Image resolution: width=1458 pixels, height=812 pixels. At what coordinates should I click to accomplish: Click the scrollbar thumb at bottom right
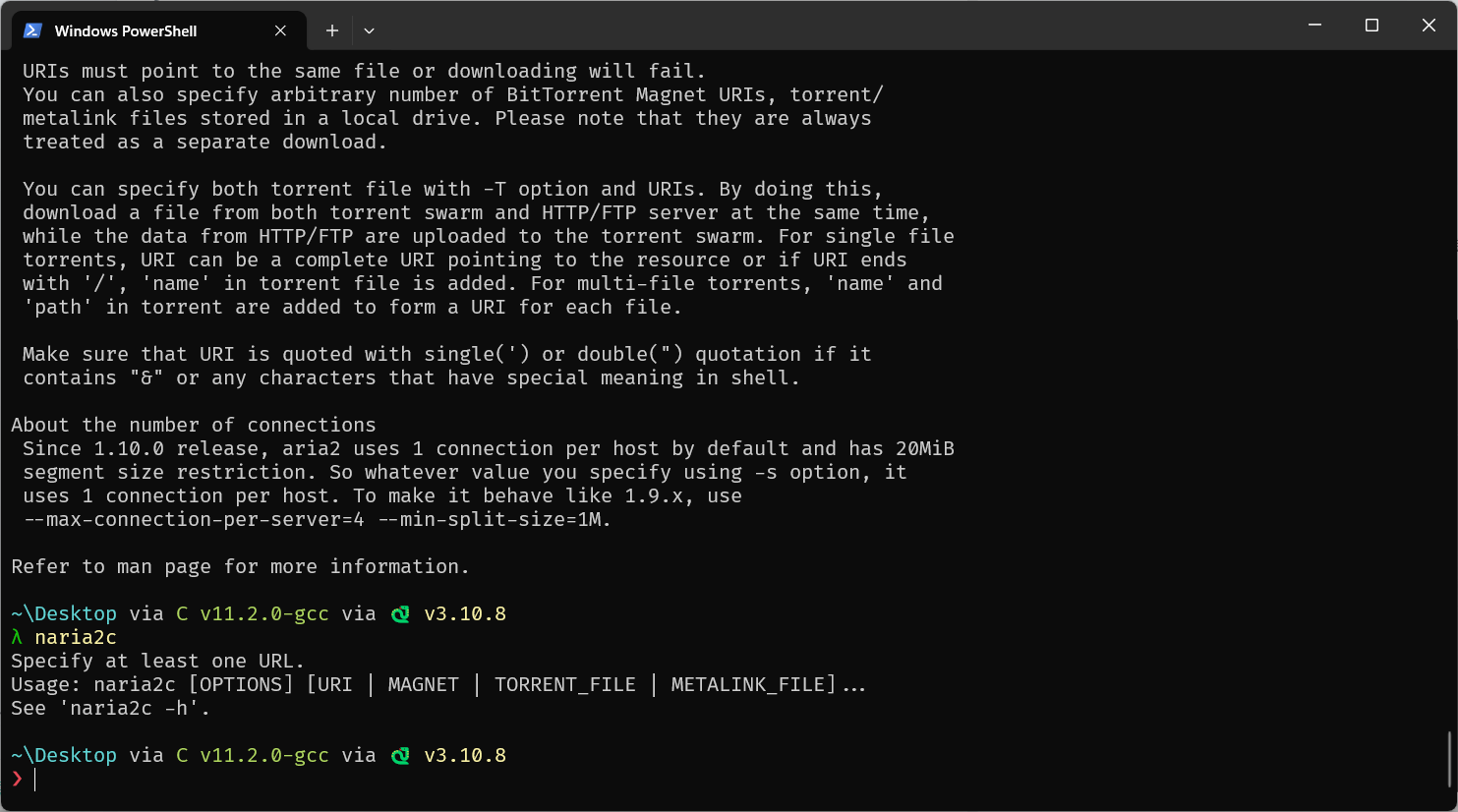tap(1450, 759)
